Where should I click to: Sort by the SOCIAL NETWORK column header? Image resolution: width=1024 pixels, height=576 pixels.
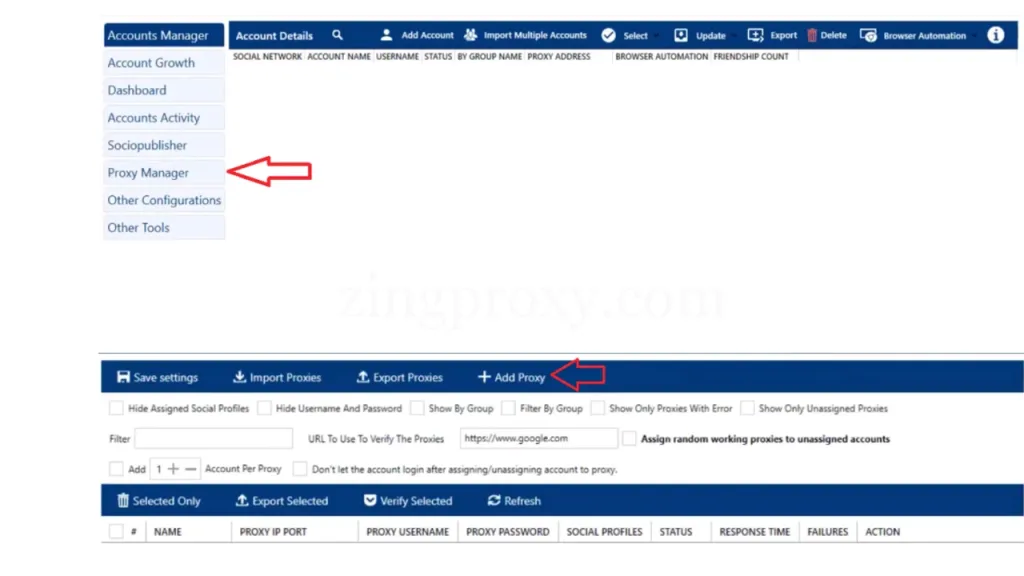(x=267, y=56)
